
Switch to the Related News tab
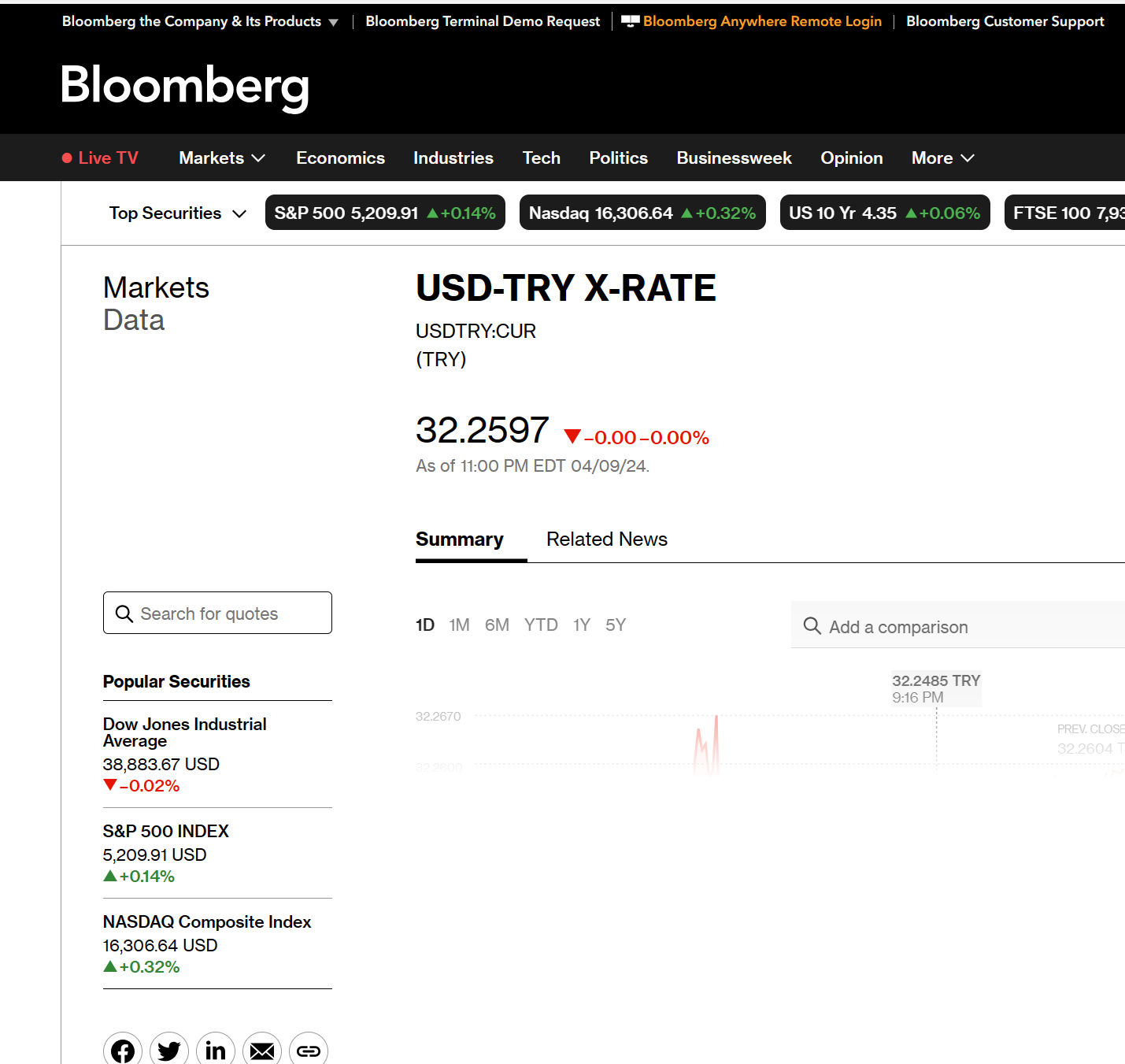(x=607, y=539)
